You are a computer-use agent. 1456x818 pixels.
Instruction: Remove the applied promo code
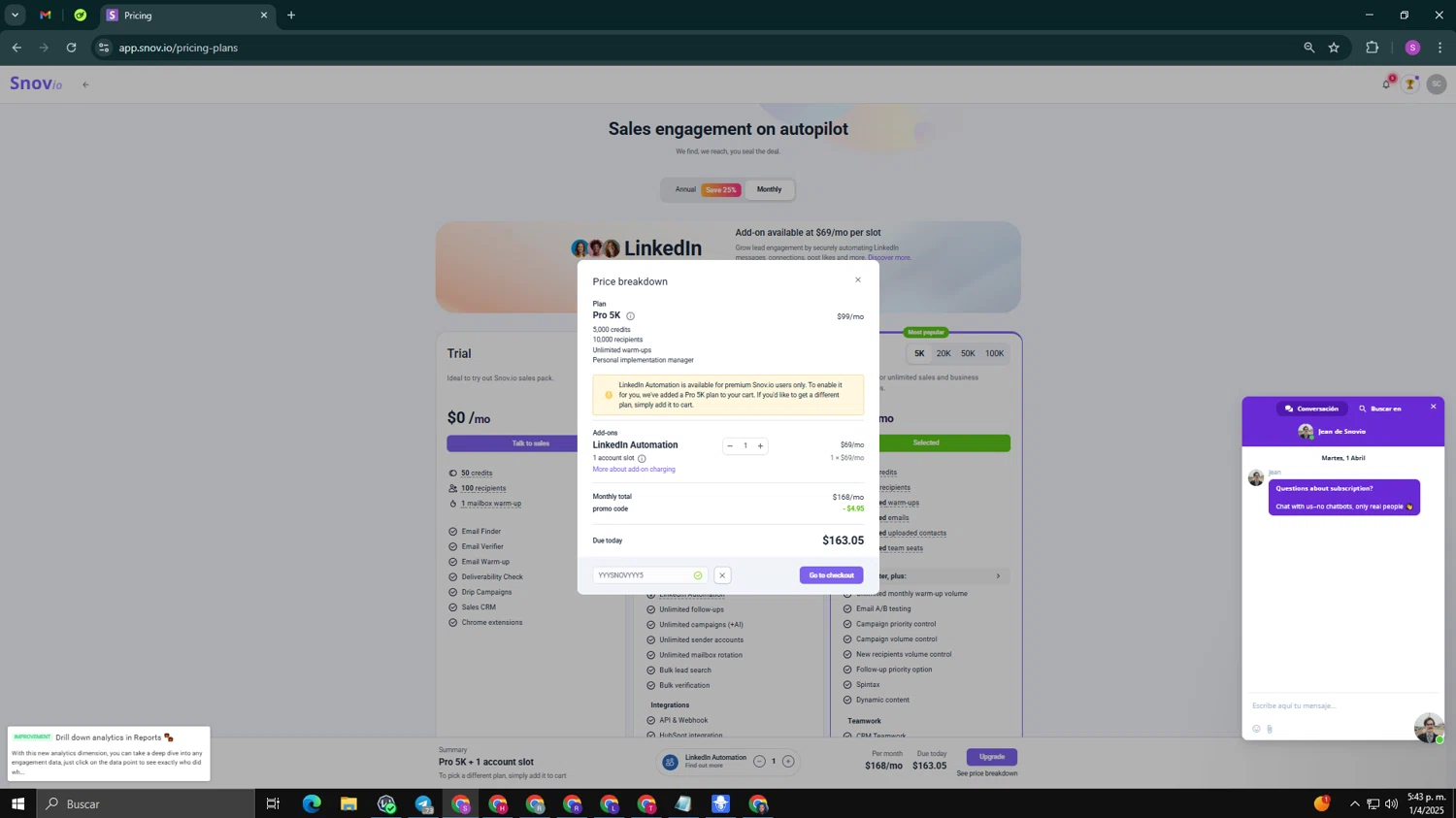[722, 575]
